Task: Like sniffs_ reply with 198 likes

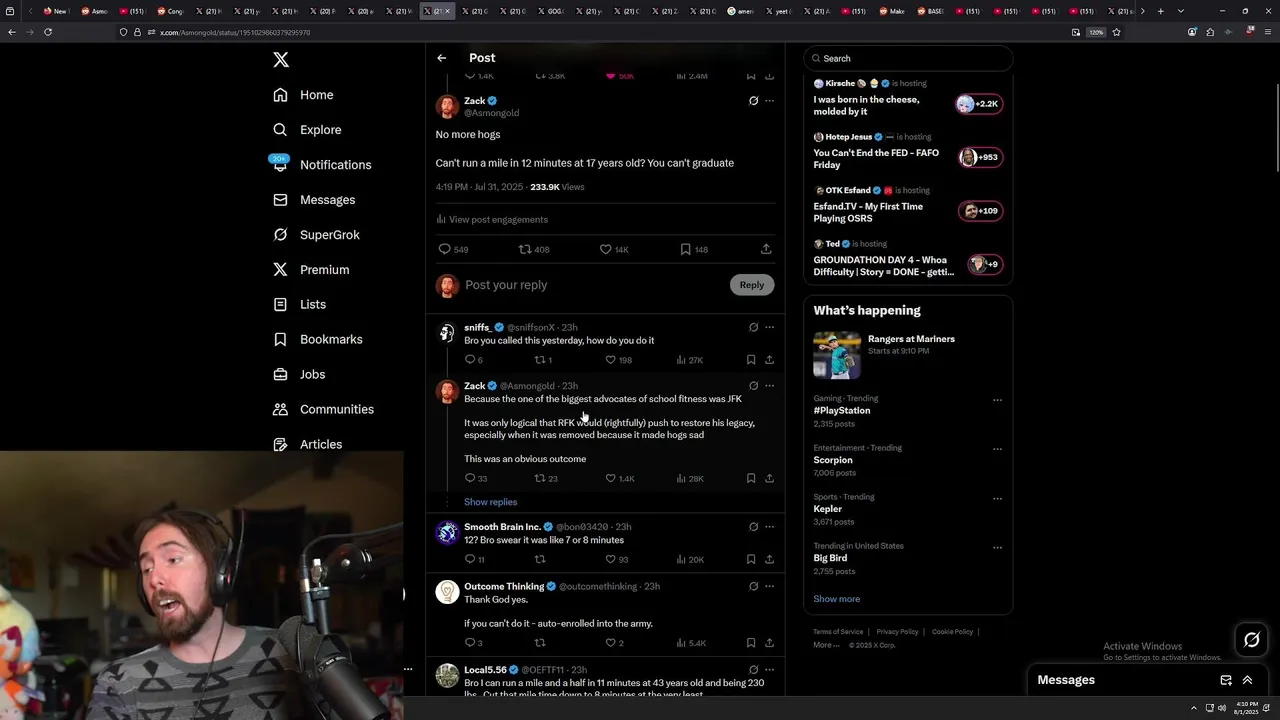Action: 610,360
